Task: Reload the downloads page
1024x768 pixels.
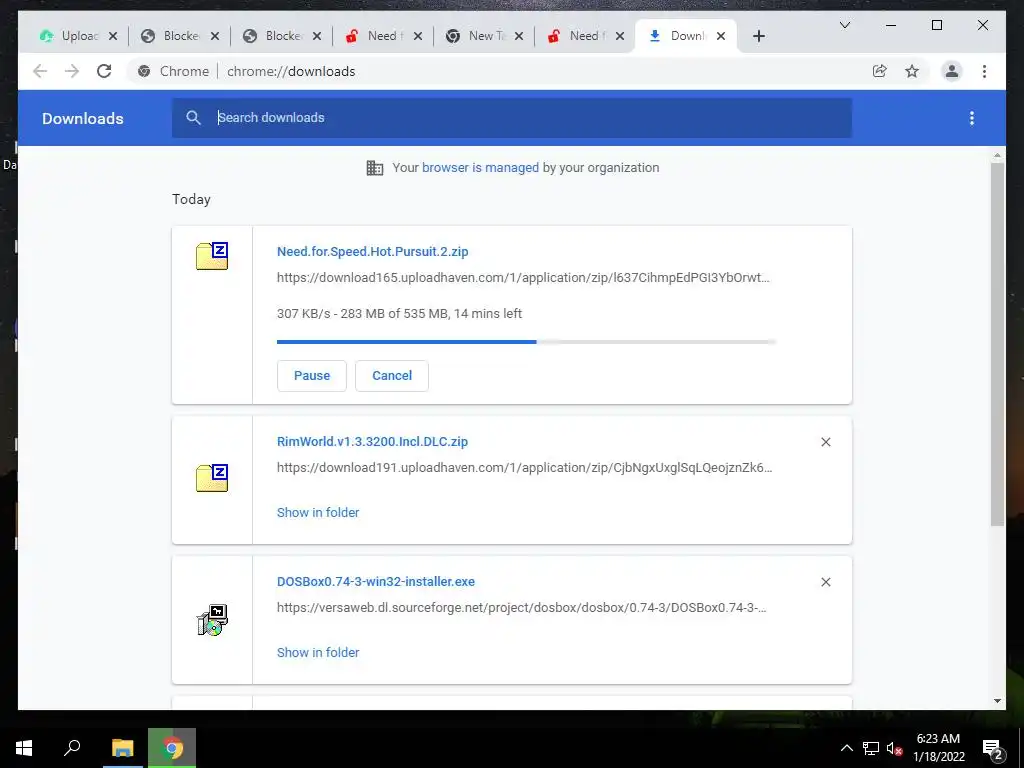Action: pos(104,71)
